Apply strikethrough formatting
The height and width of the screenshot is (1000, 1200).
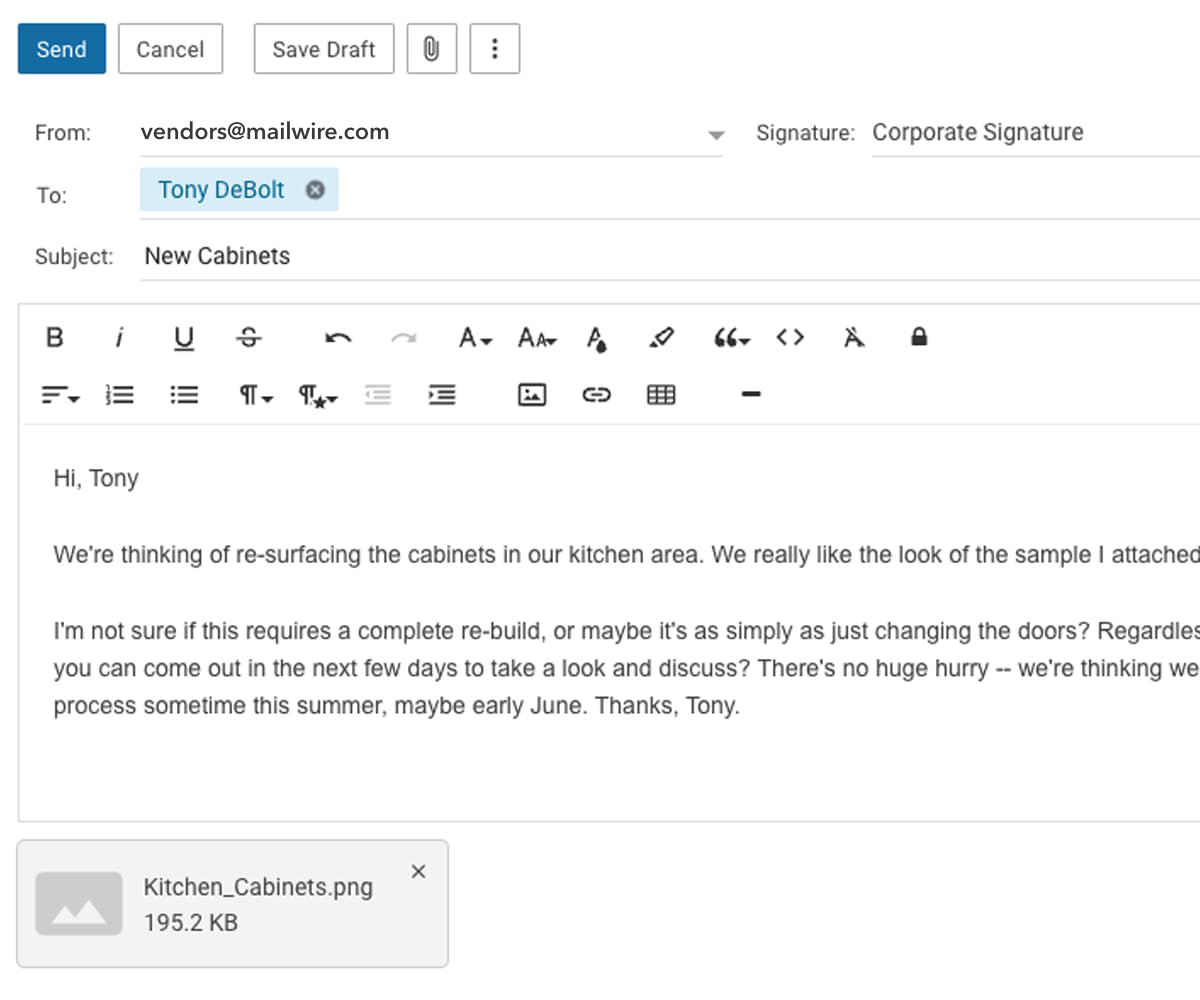pyautogui.click(x=248, y=338)
